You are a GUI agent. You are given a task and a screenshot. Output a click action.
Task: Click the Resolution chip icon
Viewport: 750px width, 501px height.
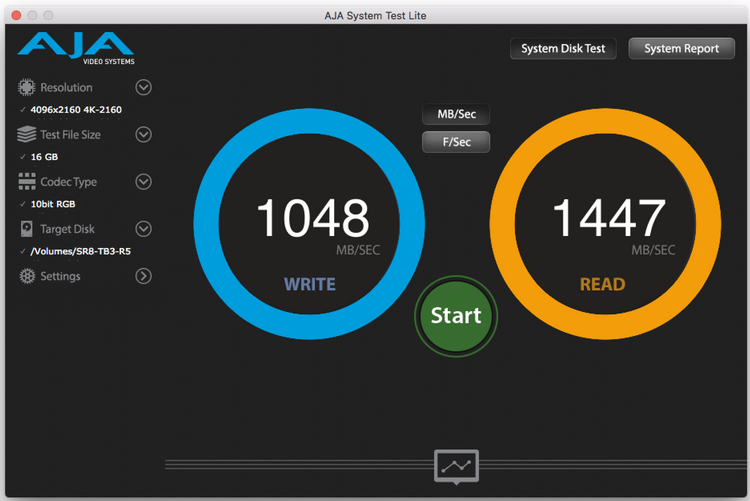26,88
